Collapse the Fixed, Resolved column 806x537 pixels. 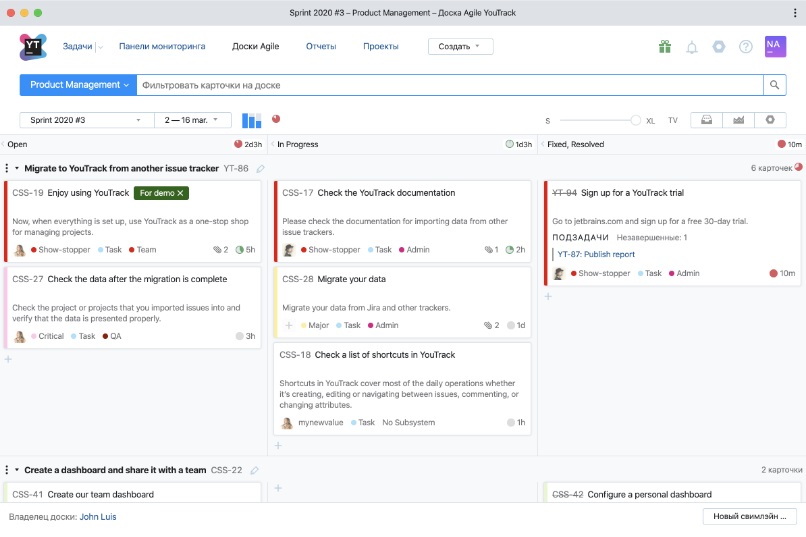click(x=542, y=144)
